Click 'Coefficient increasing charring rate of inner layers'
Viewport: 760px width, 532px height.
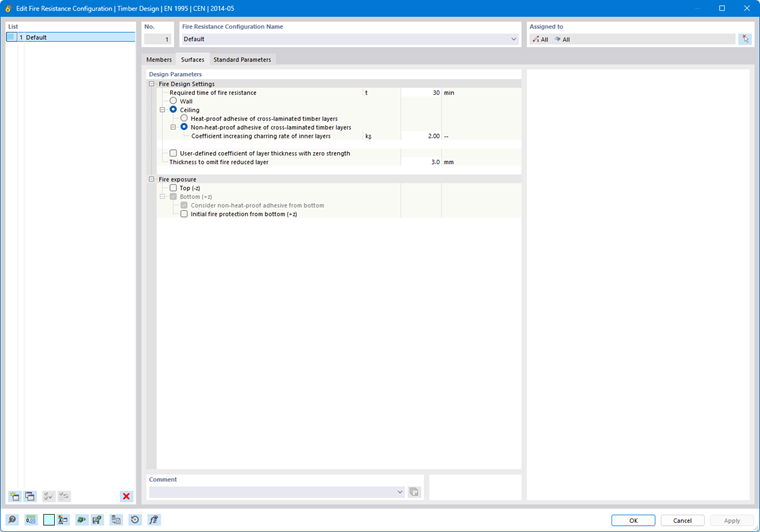coord(261,136)
